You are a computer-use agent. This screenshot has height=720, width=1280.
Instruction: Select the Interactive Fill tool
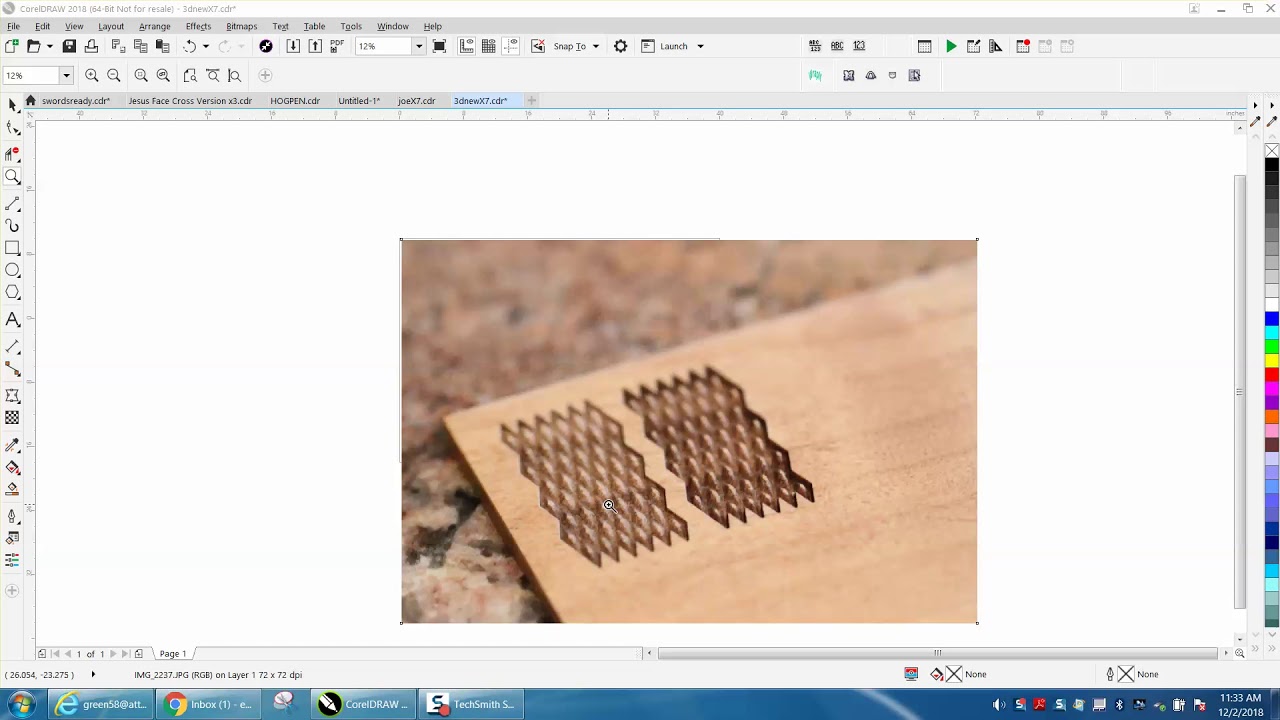pyautogui.click(x=12, y=467)
